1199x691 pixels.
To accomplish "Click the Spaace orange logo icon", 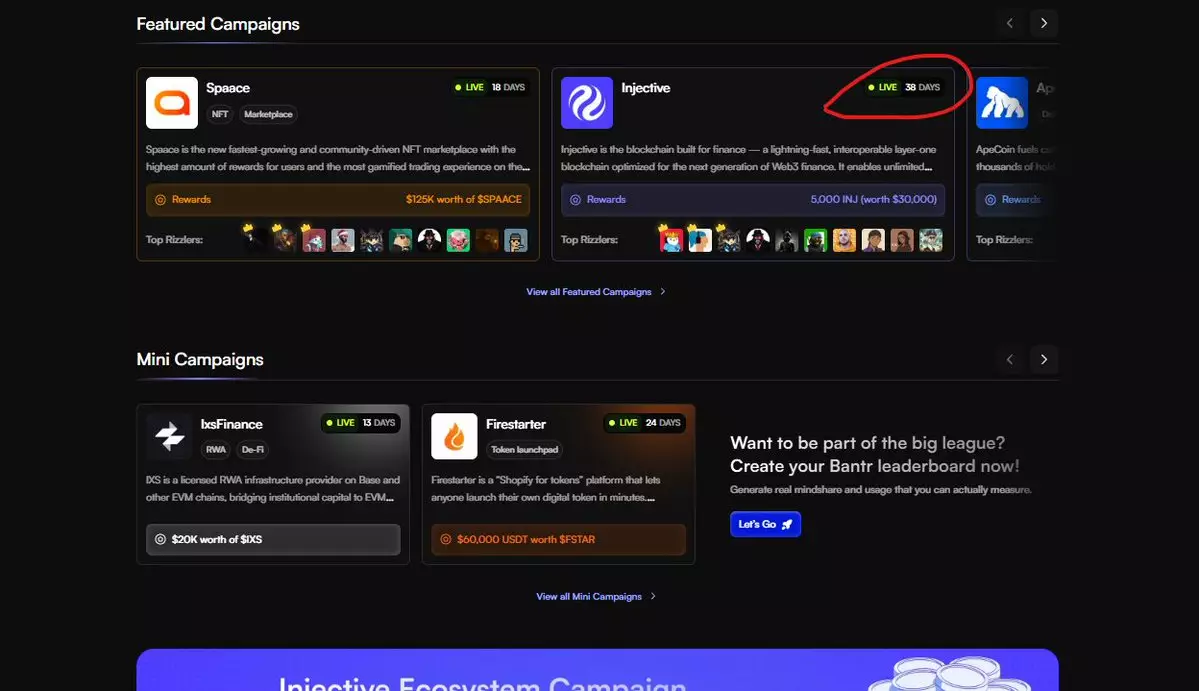I will click(172, 103).
